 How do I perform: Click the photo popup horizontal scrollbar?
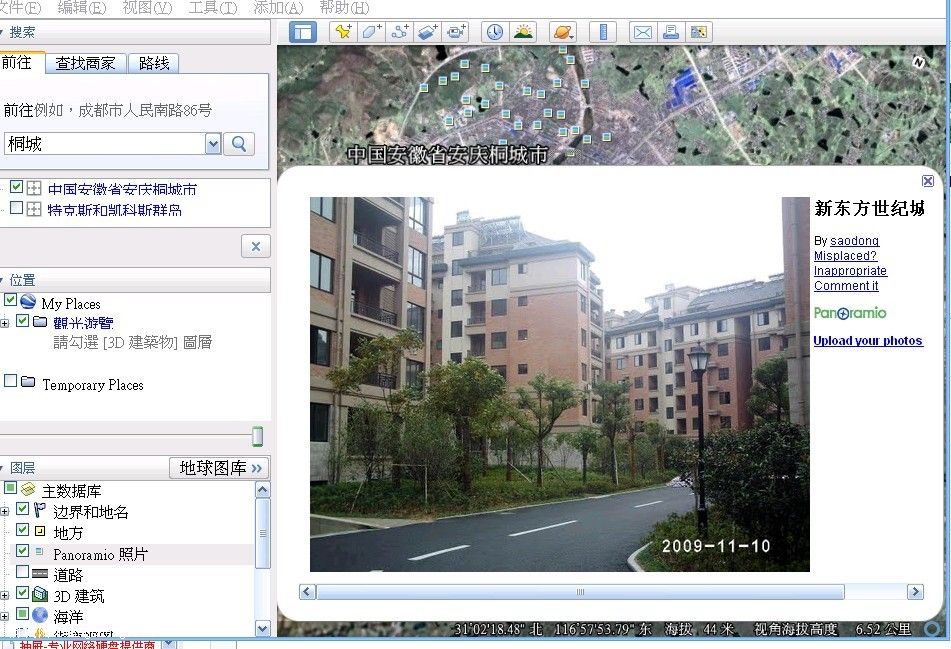pyautogui.click(x=580, y=592)
